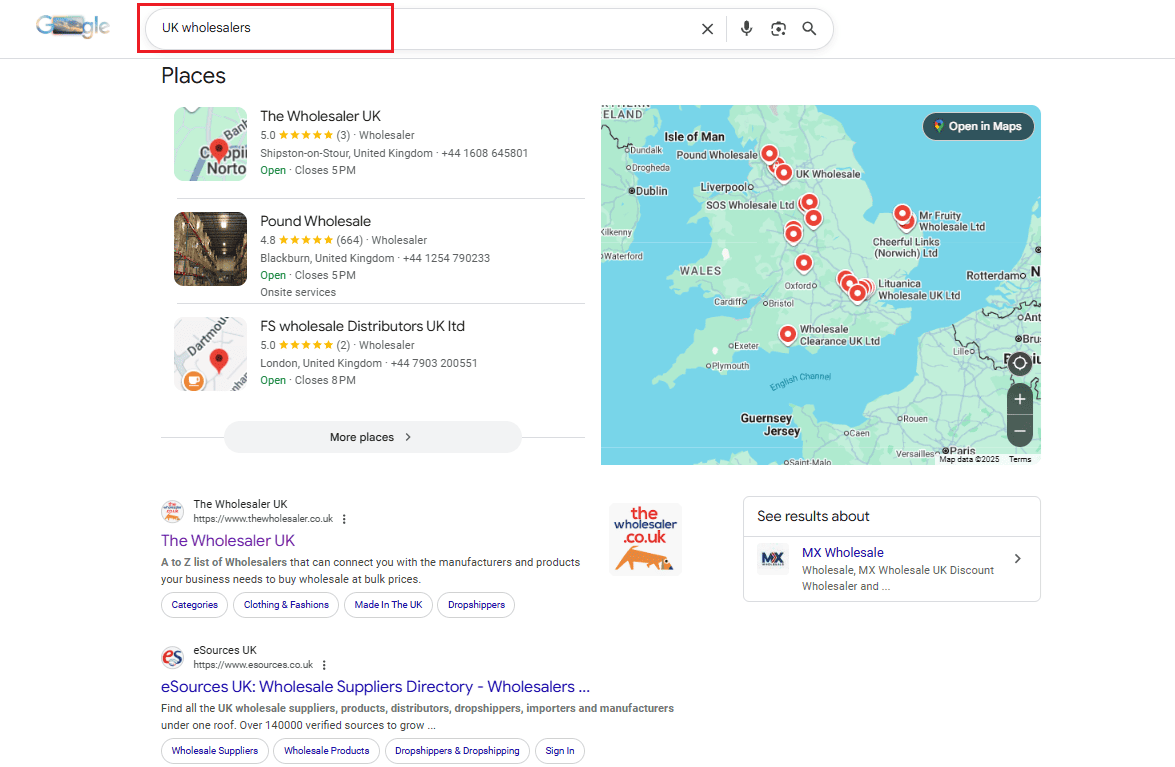The image size is (1175, 767).
Task: Open three-dot menu for eSources UK result
Action: click(324, 665)
